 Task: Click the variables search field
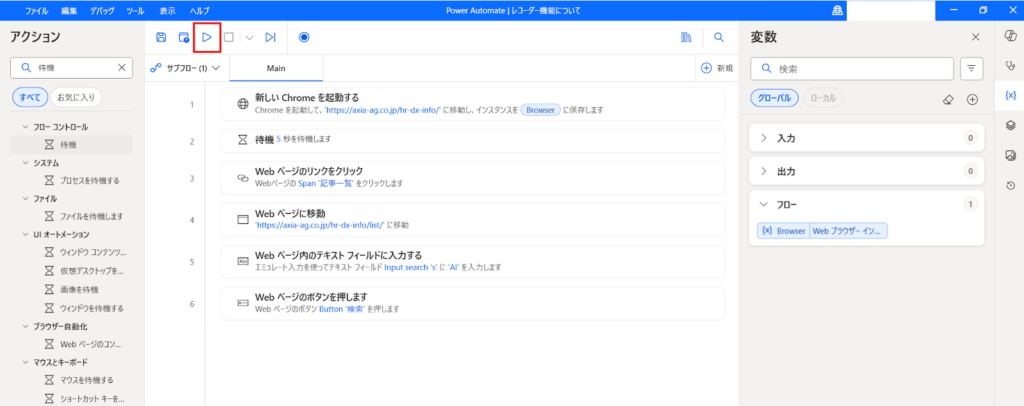click(860, 68)
